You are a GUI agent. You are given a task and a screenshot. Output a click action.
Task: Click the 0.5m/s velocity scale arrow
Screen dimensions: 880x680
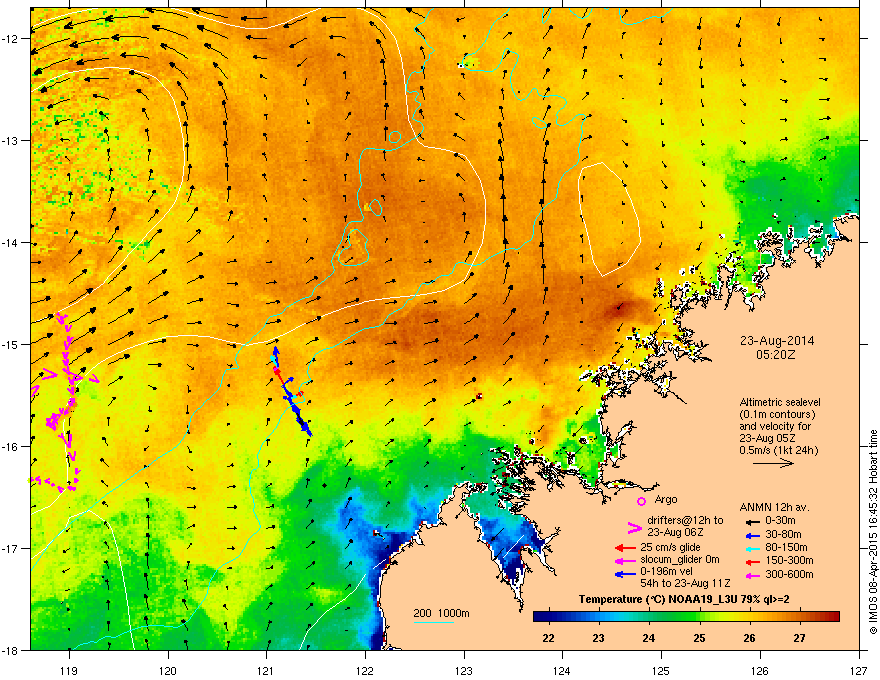(x=773, y=463)
